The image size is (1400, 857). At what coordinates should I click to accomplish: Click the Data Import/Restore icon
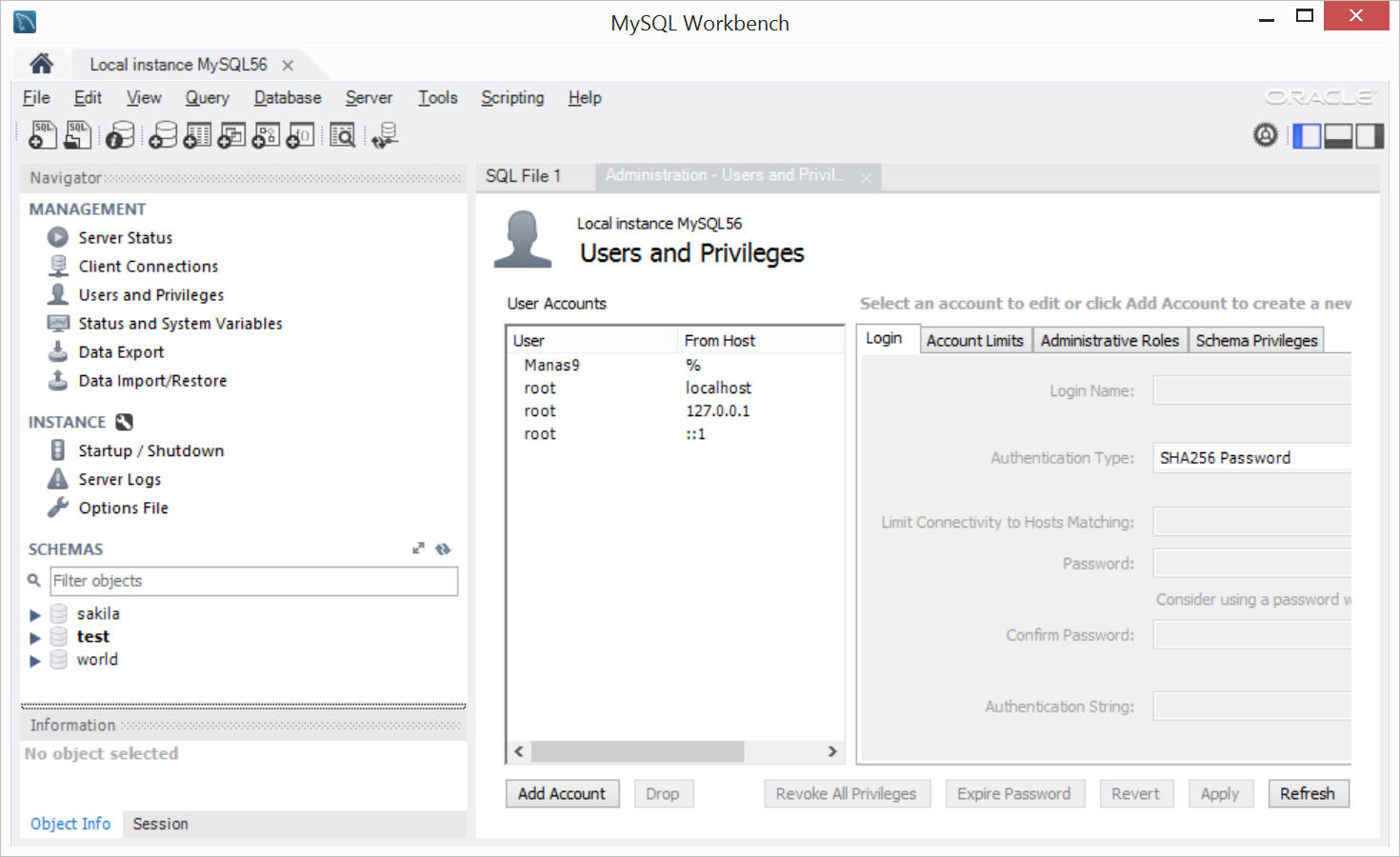(x=58, y=380)
